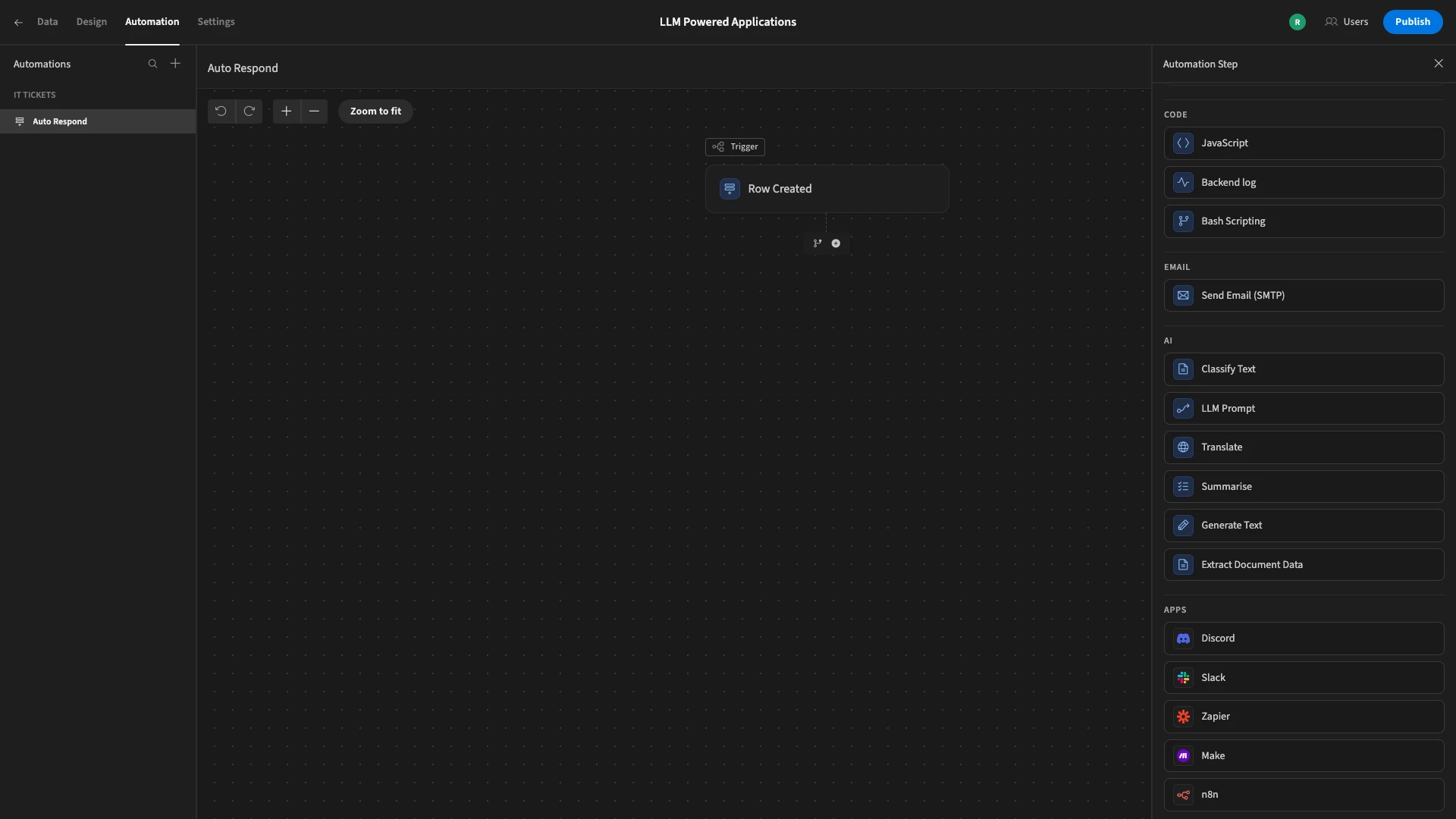Image resolution: width=1456 pixels, height=819 pixels.
Task: Add an n8n step
Action: (1304, 795)
